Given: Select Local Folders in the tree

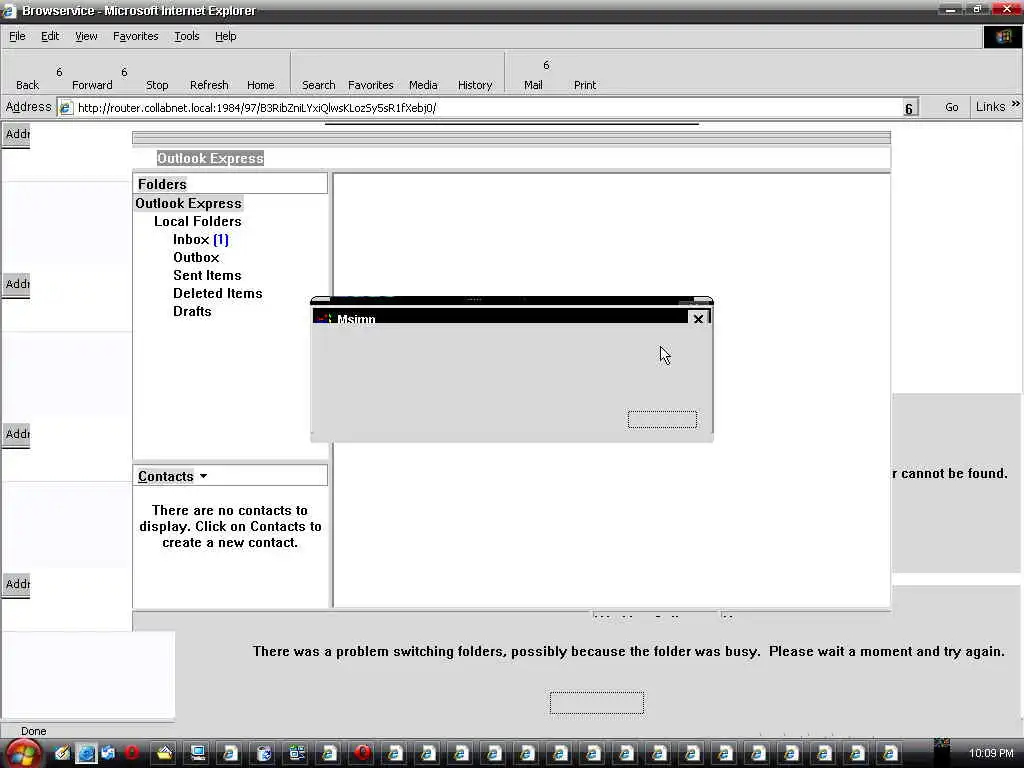Looking at the screenshot, I should pyautogui.click(x=198, y=221).
